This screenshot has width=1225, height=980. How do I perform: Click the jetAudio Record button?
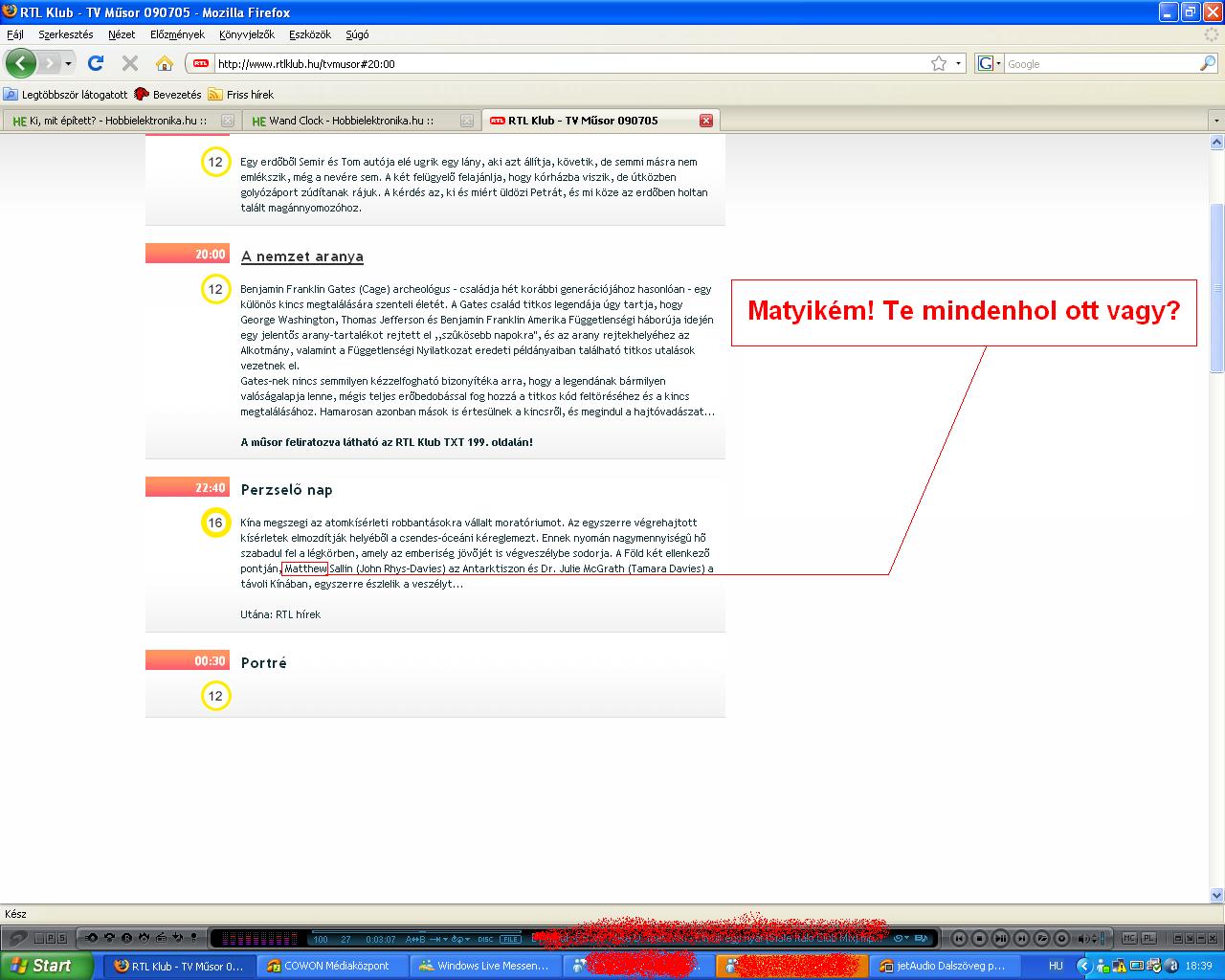point(1061,939)
